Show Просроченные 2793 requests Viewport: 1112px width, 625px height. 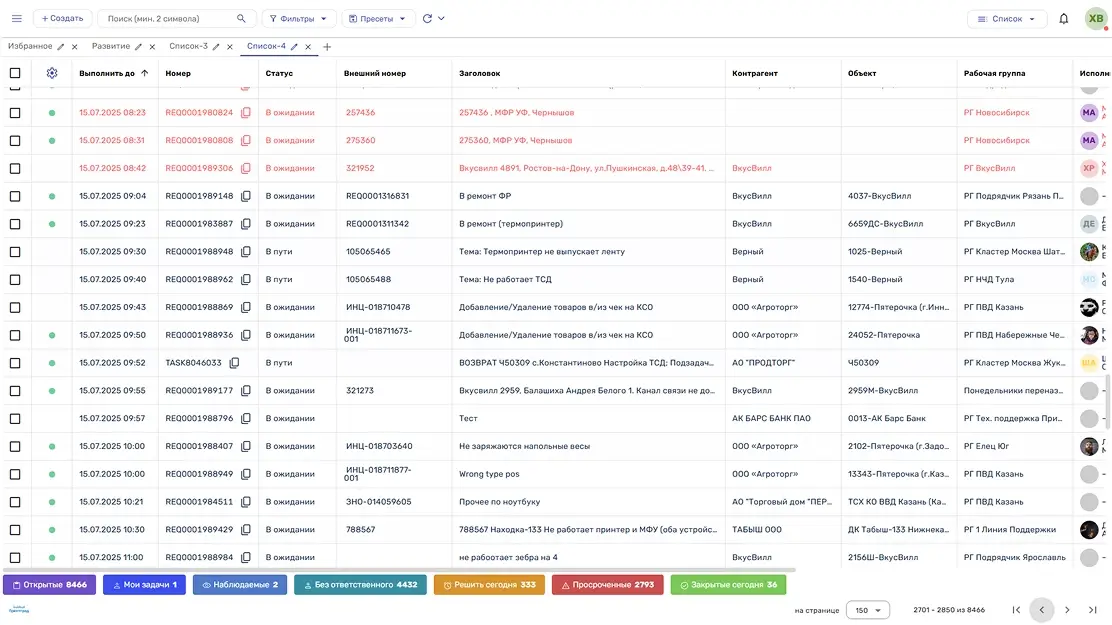[x=607, y=585]
